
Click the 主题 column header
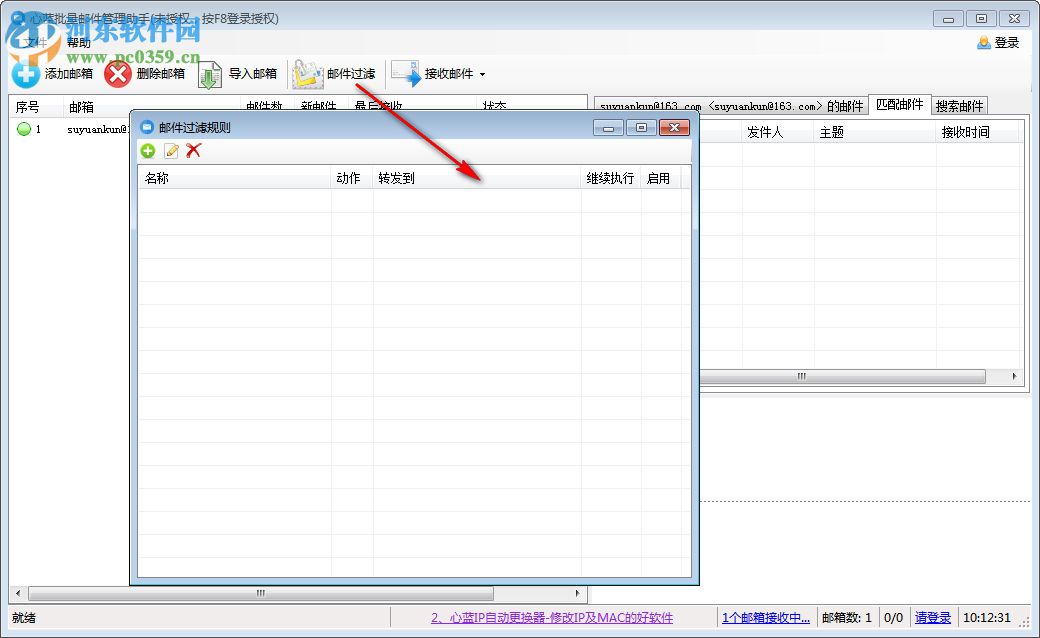[x=874, y=132]
